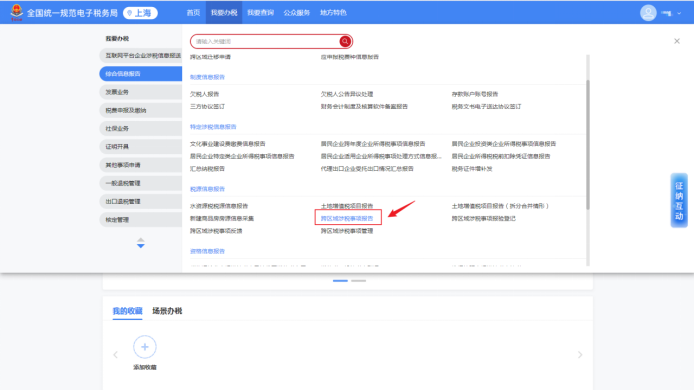Open the 跨区域涉税事项反馈 link

216,231
